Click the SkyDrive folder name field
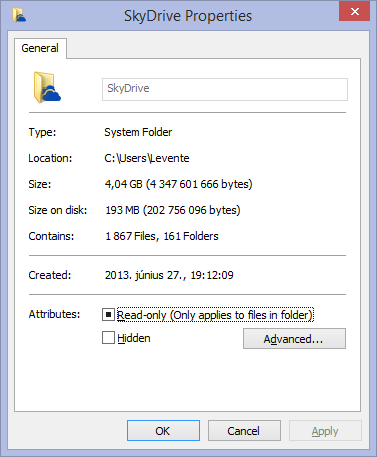Viewport: 377px width, 457px height. [x=225, y=89]
